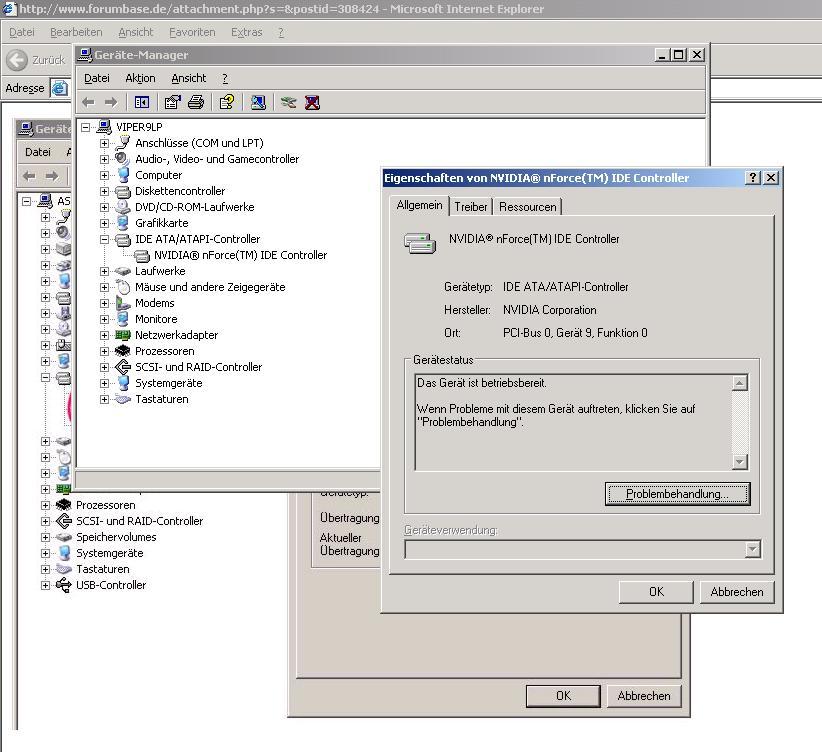Open the Bearbeiten menu in Internet Explorer
The width and height of the screenshot is (822, 752).
76,32
